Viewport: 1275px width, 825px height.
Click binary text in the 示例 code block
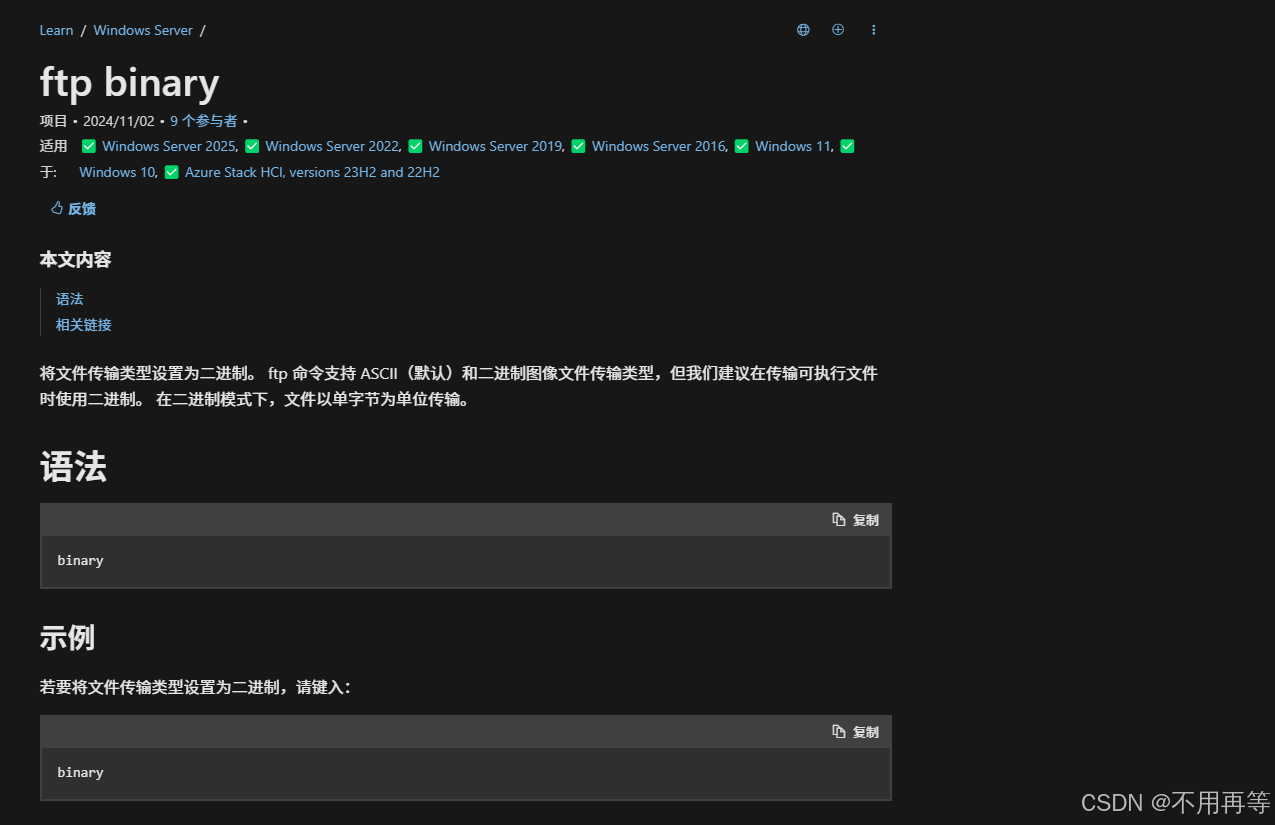(x=81, y=773)
